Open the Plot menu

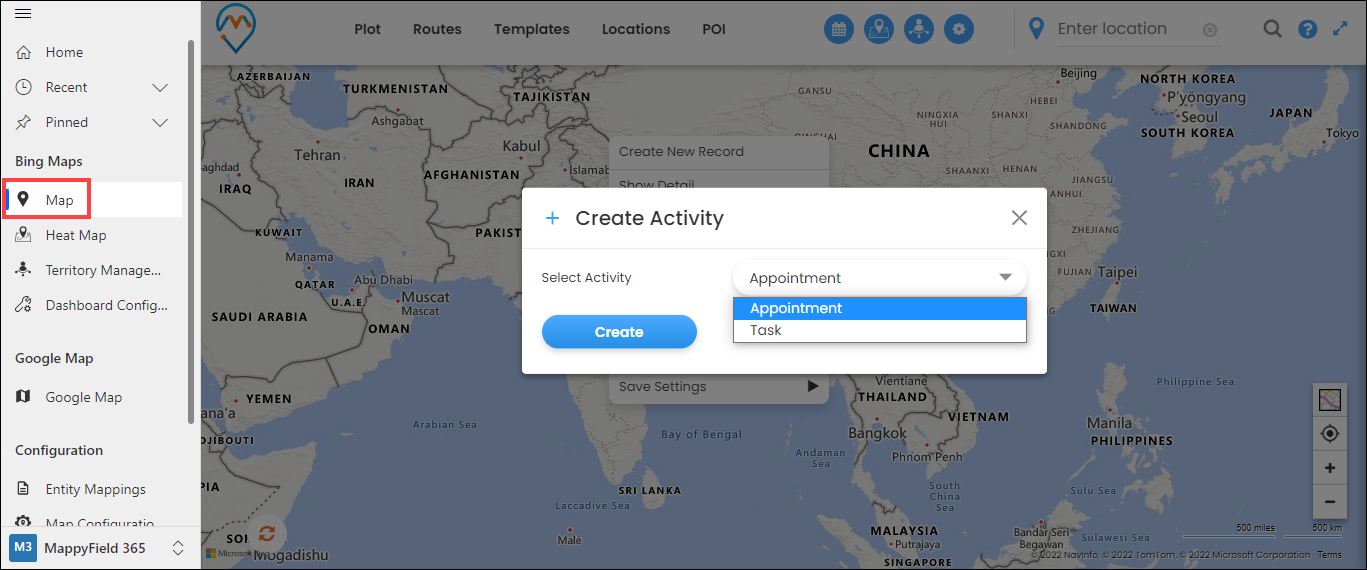(x=368, y=29)
